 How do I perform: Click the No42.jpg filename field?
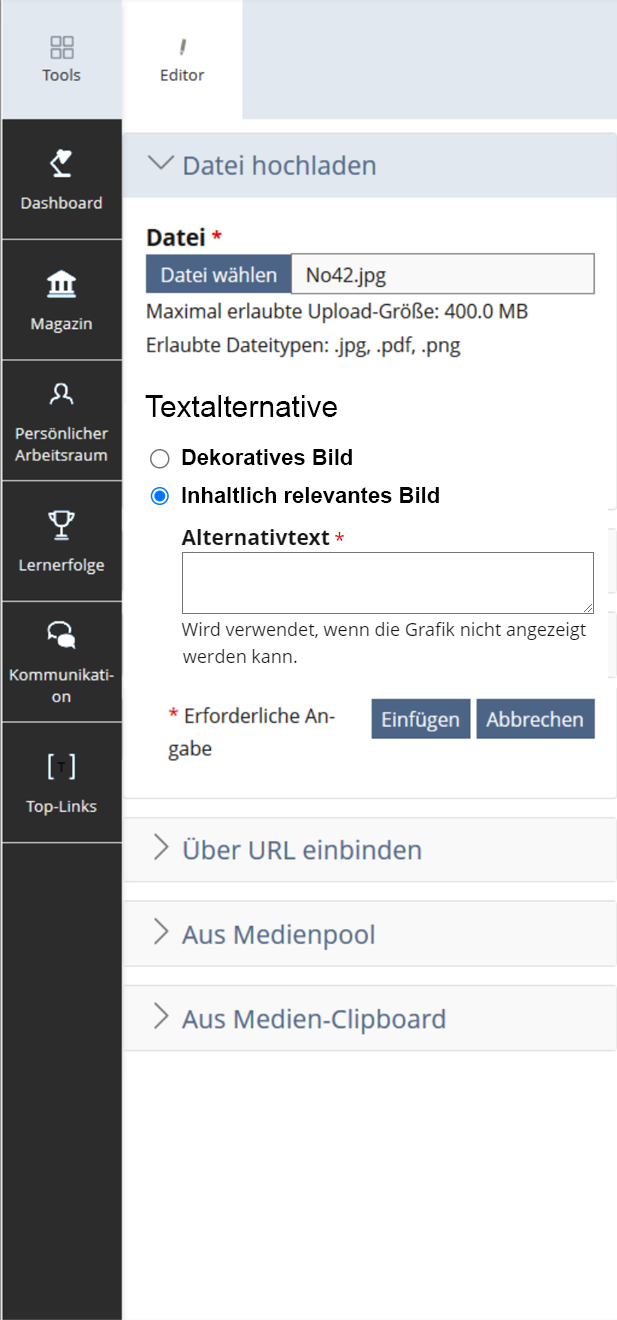(442, 273)
